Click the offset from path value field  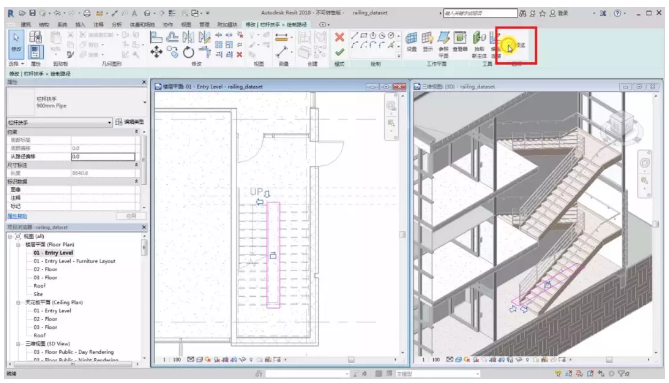point(103,157)
